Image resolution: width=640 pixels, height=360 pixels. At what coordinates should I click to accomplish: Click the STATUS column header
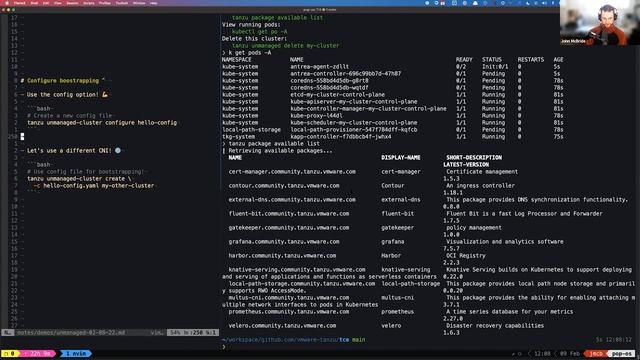(x=491, y=60)
